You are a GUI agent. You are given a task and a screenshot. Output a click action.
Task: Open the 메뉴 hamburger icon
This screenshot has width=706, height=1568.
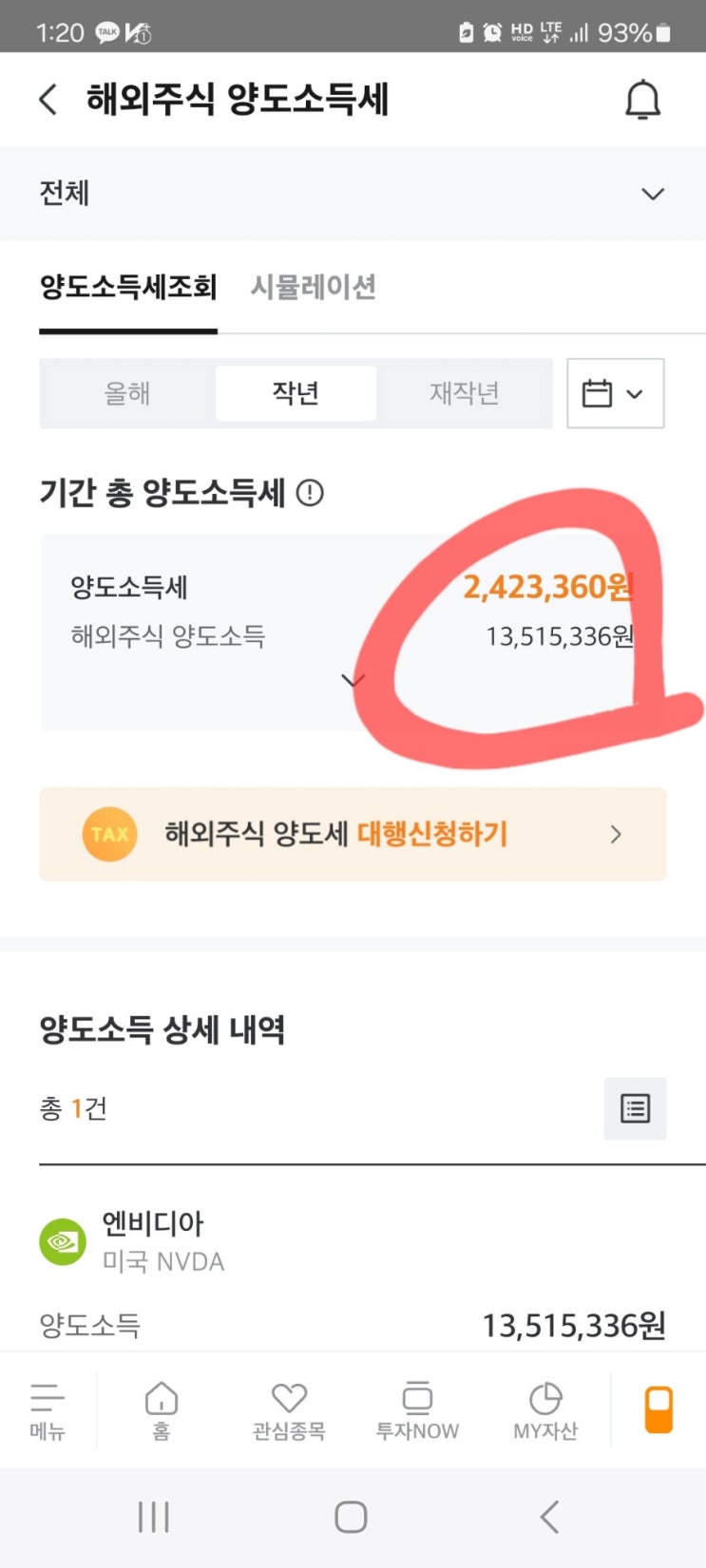(47, 1410)
